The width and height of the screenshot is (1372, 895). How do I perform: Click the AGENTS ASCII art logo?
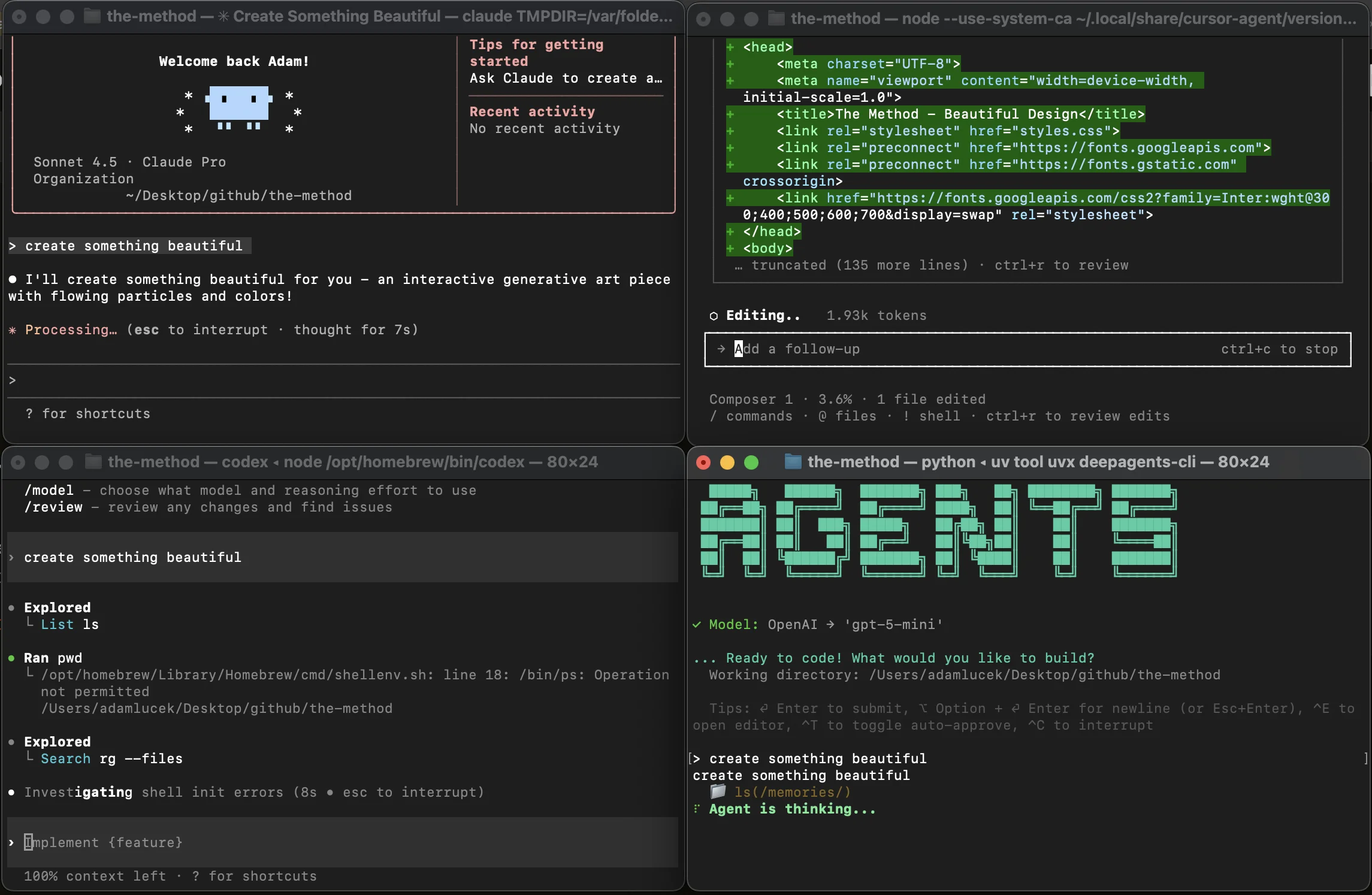coord(938,531)
